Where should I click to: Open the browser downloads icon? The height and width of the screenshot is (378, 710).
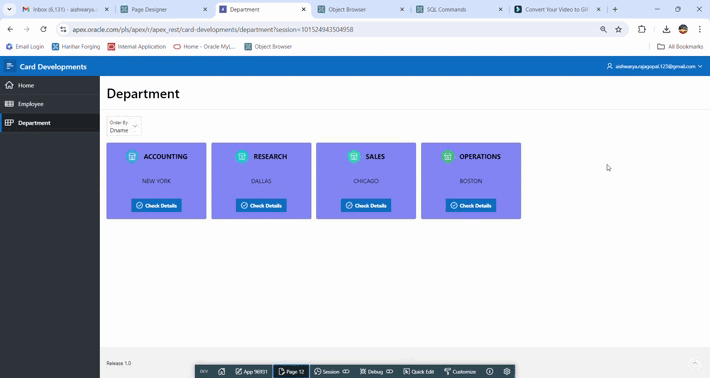(x=666, y=29)
